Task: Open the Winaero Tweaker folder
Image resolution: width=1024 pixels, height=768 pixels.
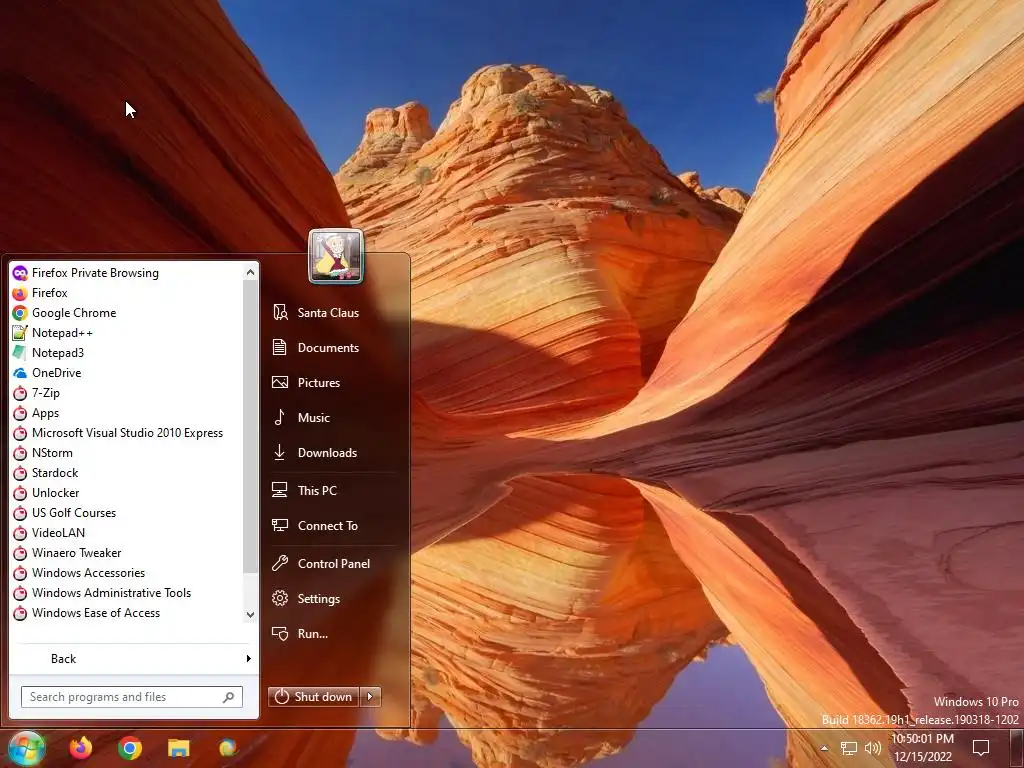Action: [126, 553]
